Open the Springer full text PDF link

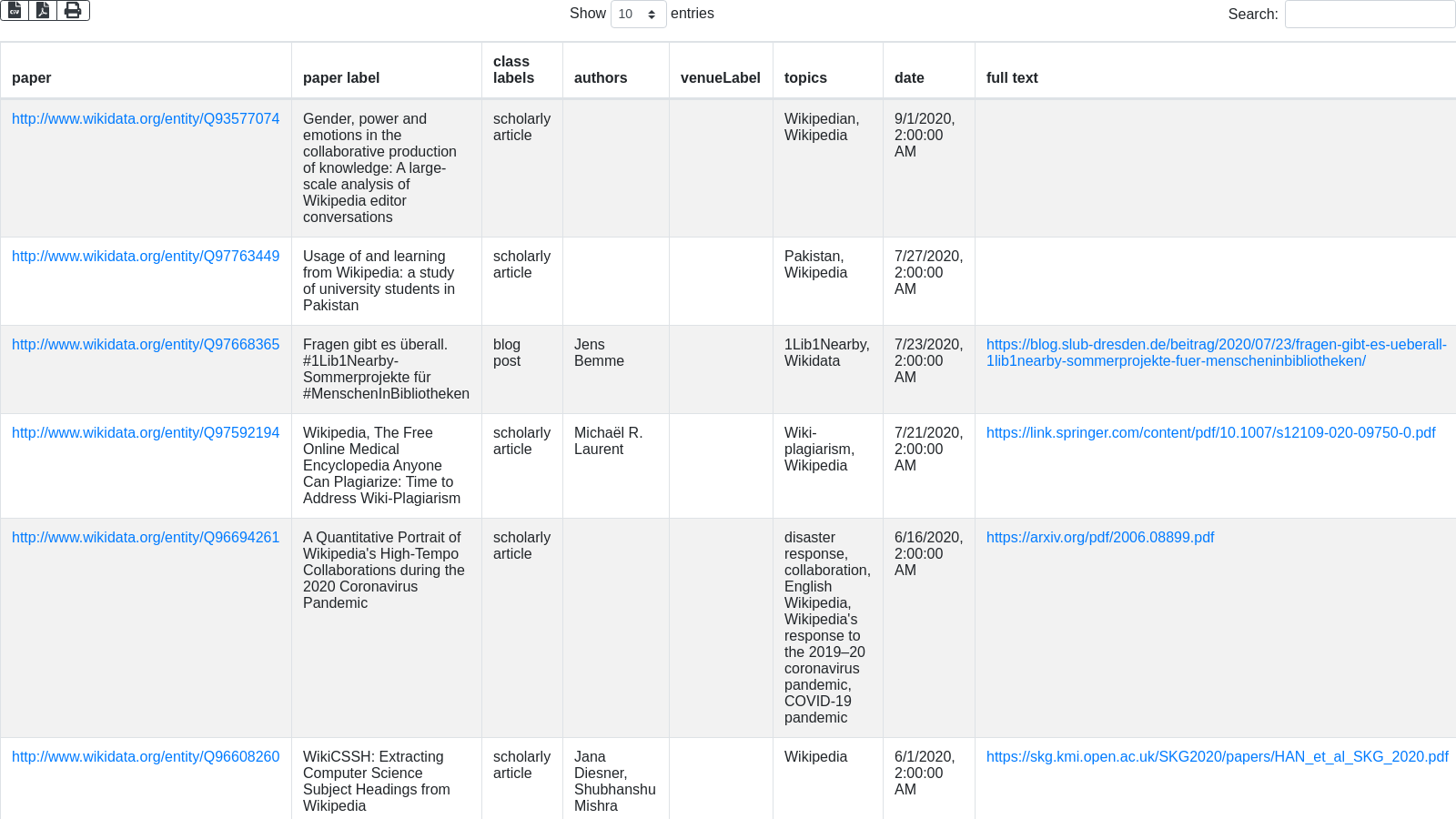click(1210, 433)
